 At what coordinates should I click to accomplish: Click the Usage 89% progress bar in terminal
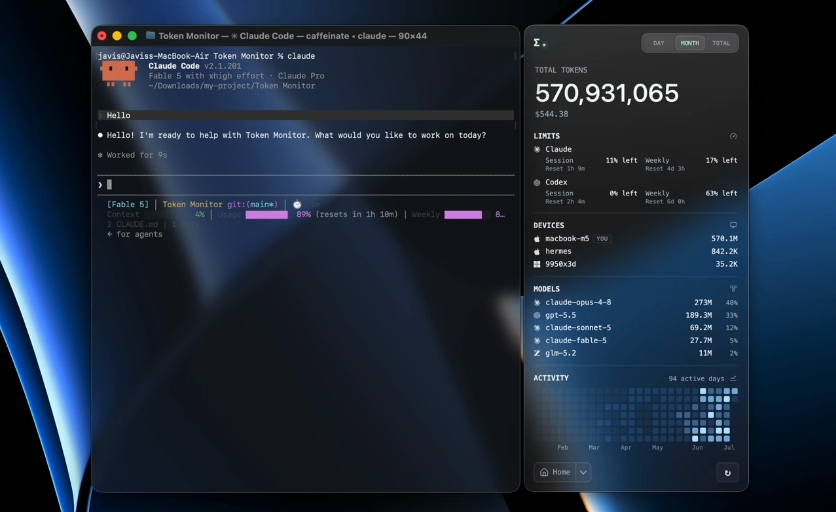pyautogui.click(x=267, y=214)
